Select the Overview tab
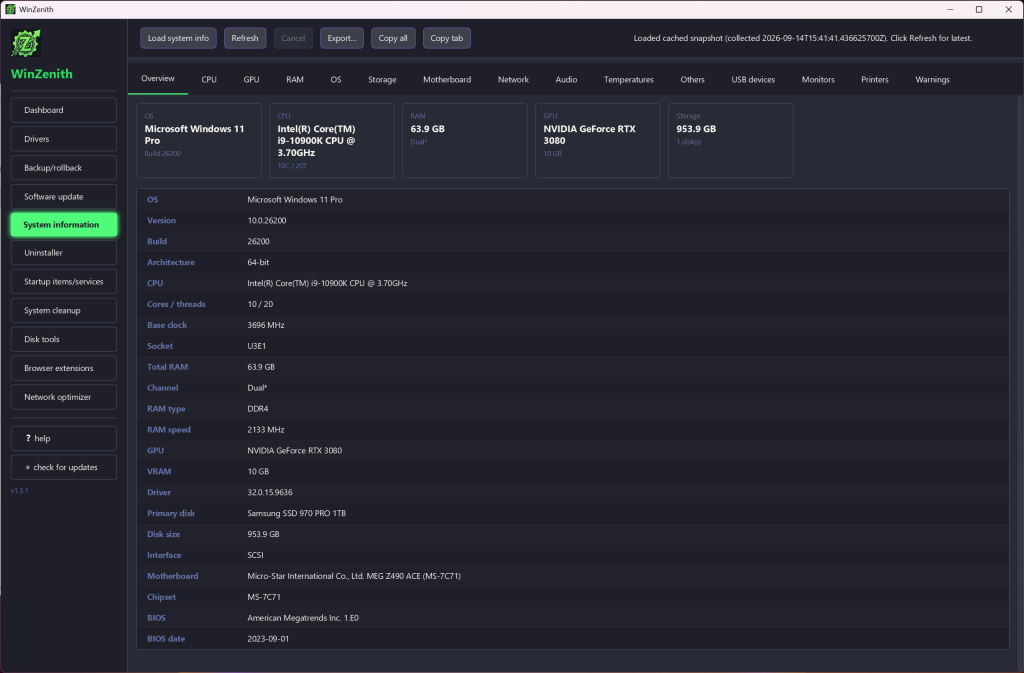1024x673 pixels. tap(158, 78)
